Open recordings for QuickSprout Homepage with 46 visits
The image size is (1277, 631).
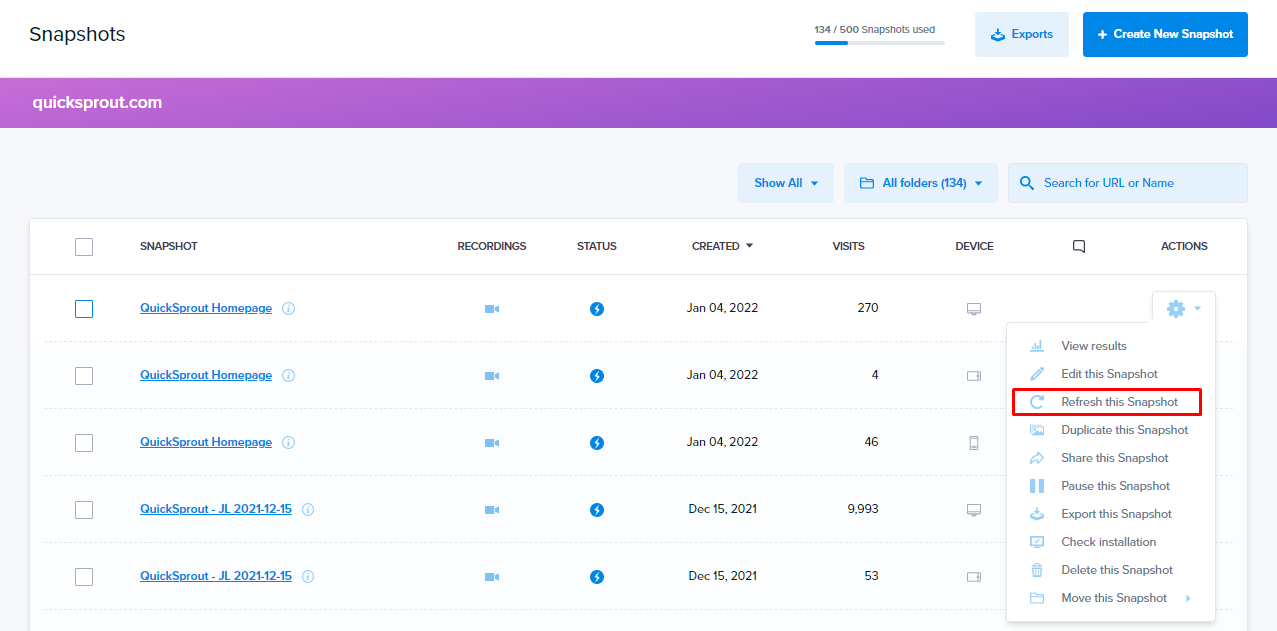(492, 443)
